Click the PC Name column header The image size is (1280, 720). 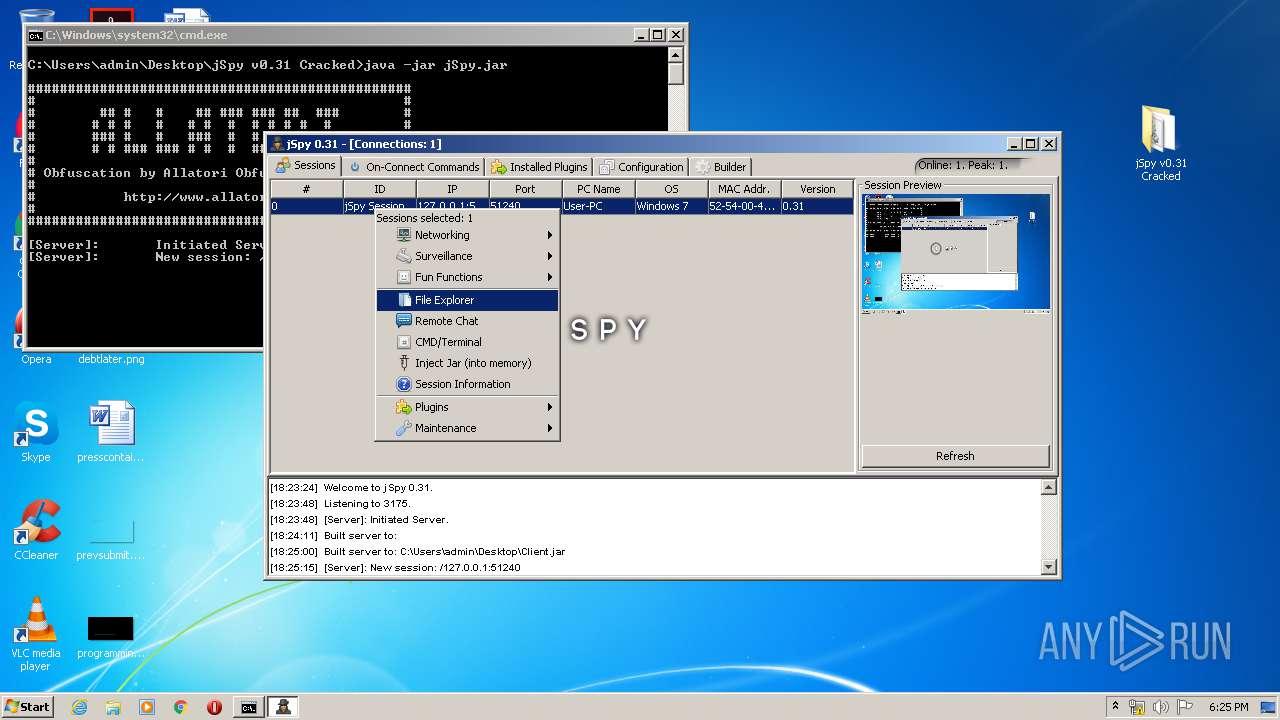(598, 189)
